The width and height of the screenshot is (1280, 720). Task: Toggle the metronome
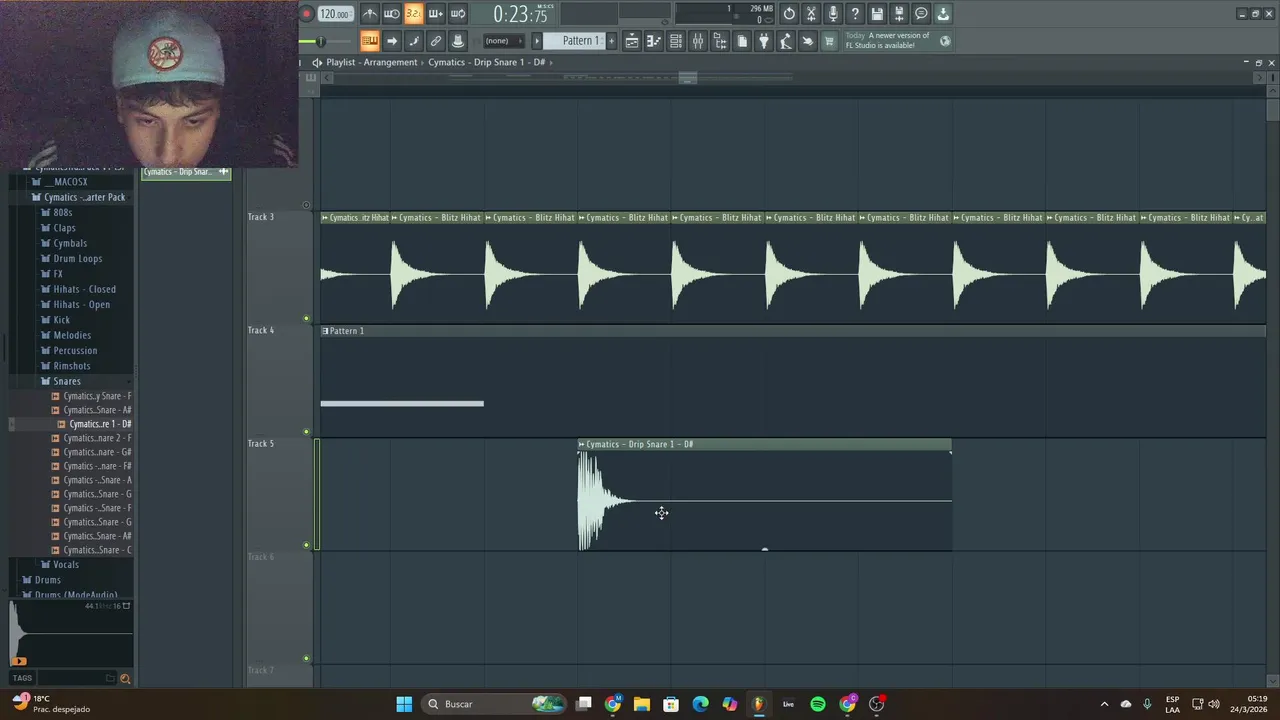click(370, 14)
